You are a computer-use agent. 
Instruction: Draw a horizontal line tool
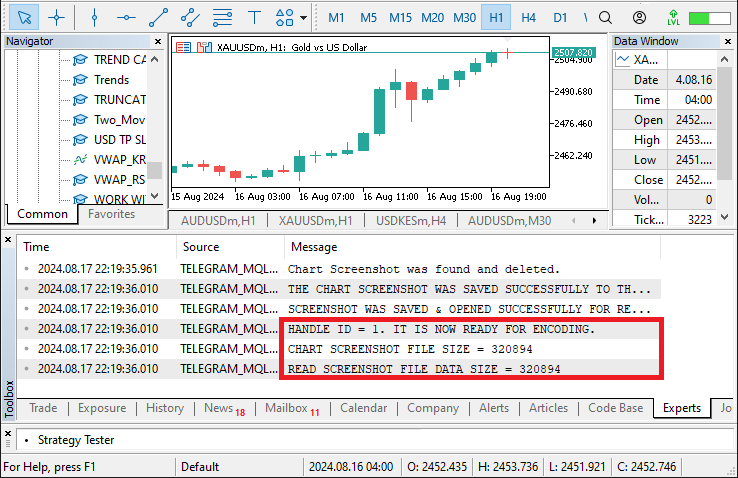tap(126, 18)
